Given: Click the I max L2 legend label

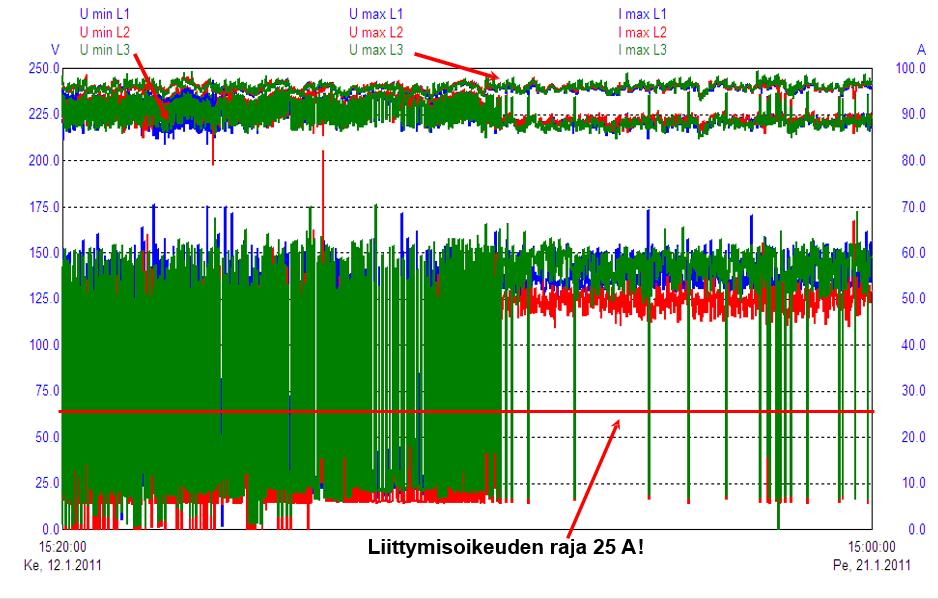Looking at the screenshot, I should click(642, 32).
